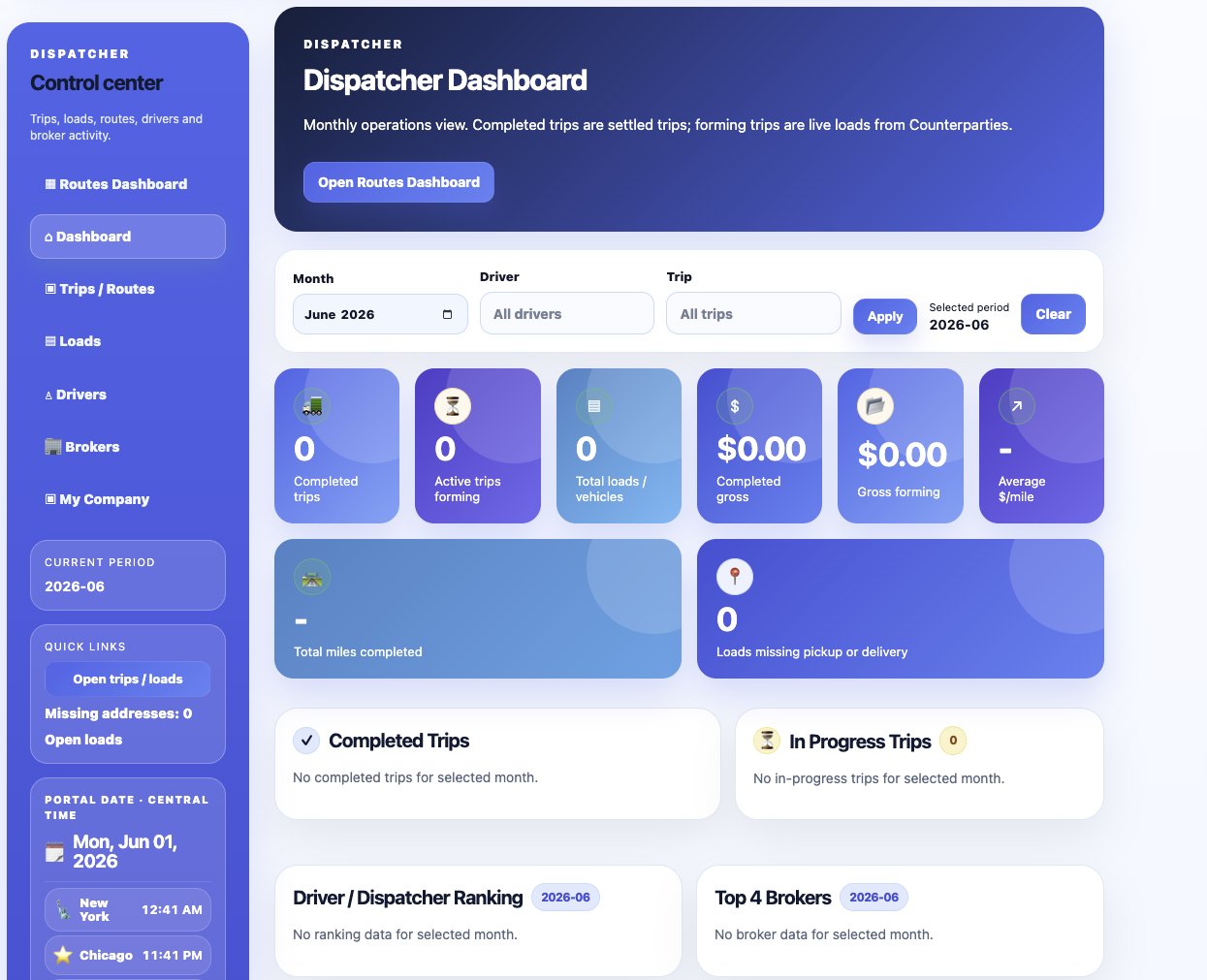The image size is (1207, 980).
Task: Click 'No in-progress trips for selected month.' text
Action: pos(878,778)
